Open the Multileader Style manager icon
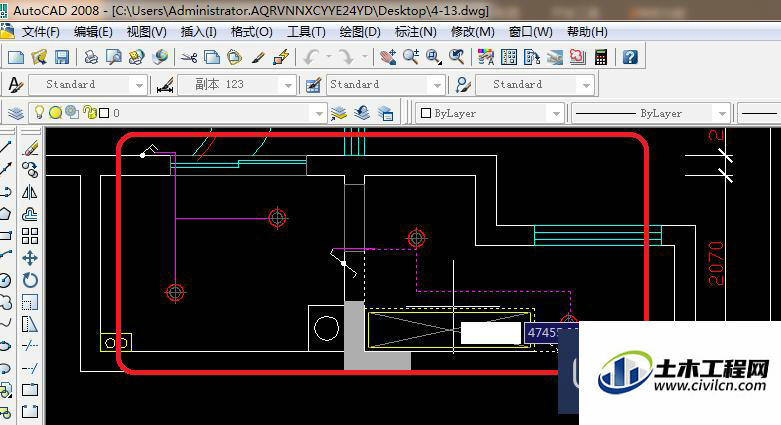 click(x=463, y=85)
